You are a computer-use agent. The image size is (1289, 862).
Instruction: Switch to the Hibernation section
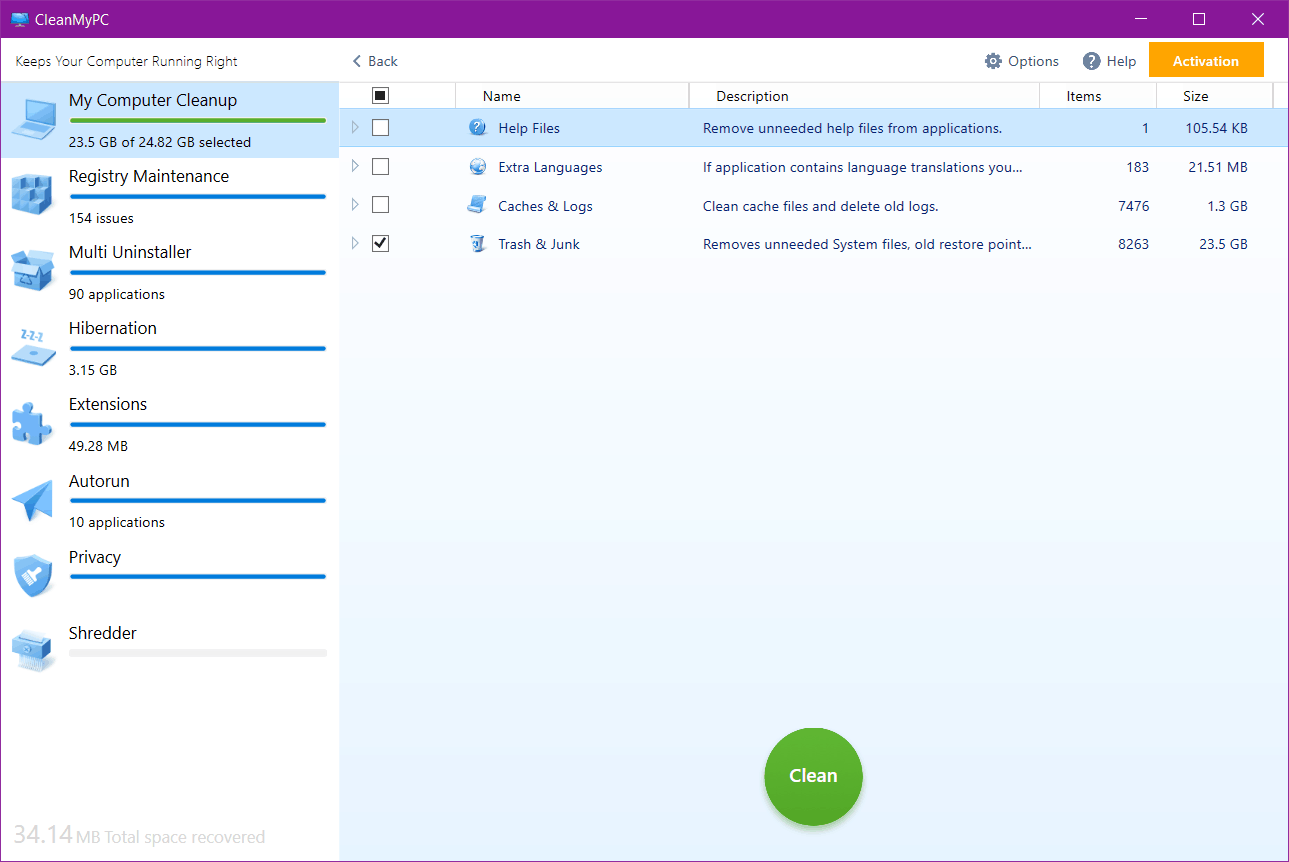click(x=170, y=348)
